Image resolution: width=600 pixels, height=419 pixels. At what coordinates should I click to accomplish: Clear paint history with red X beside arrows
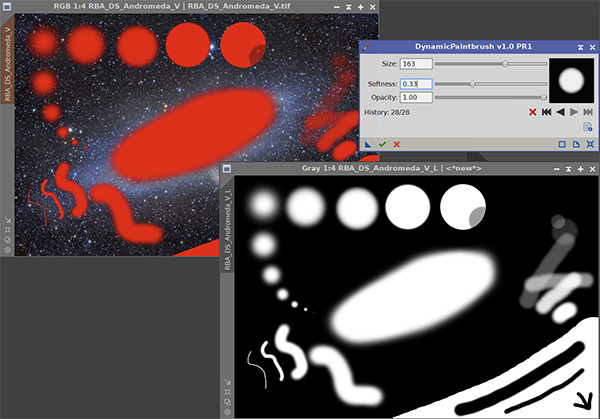click(533, 112)
